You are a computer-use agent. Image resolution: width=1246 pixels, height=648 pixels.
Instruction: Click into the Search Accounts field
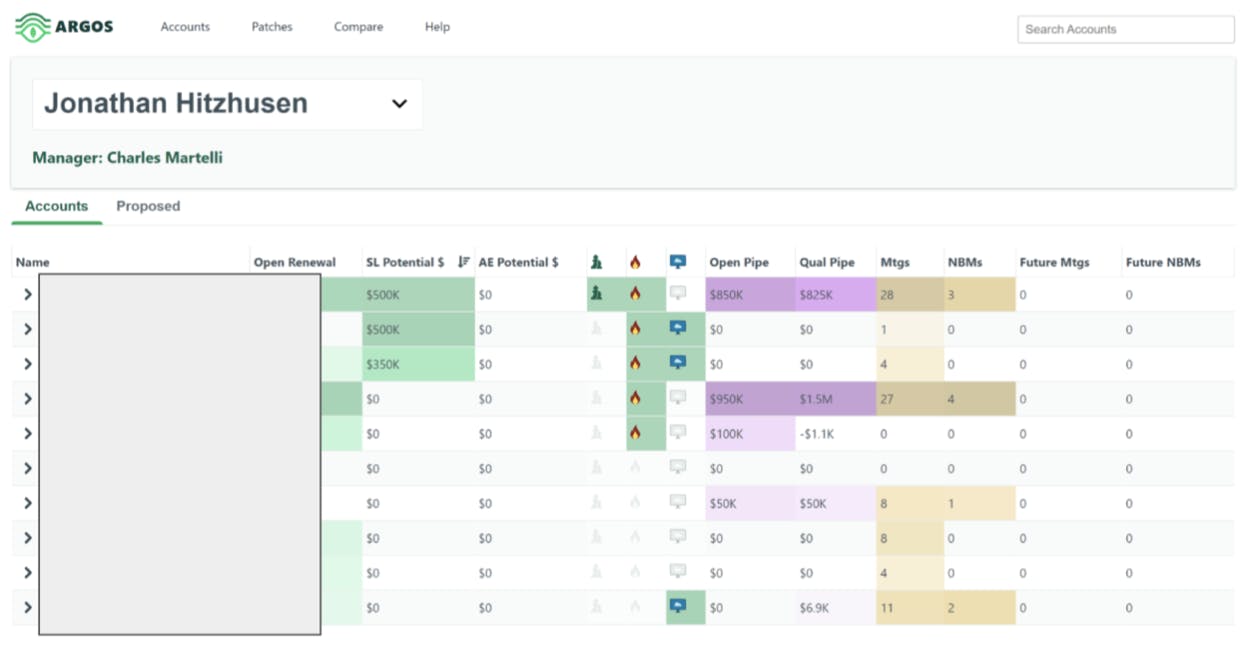pos(1125,29)
